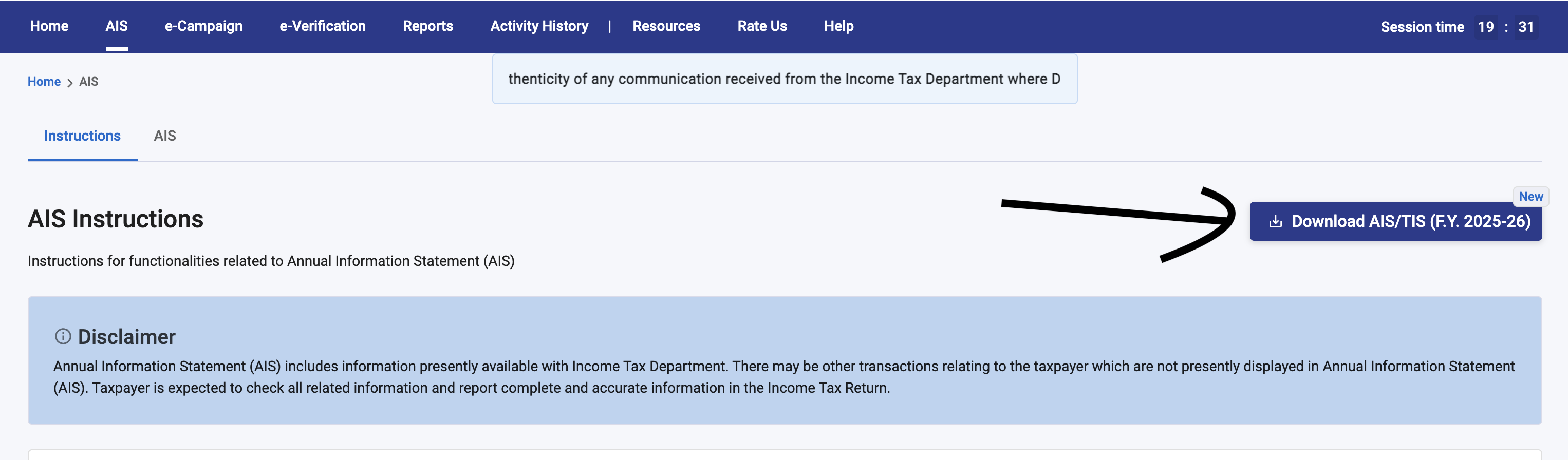Go to e-Campaign in the top menu

point(204,26)
